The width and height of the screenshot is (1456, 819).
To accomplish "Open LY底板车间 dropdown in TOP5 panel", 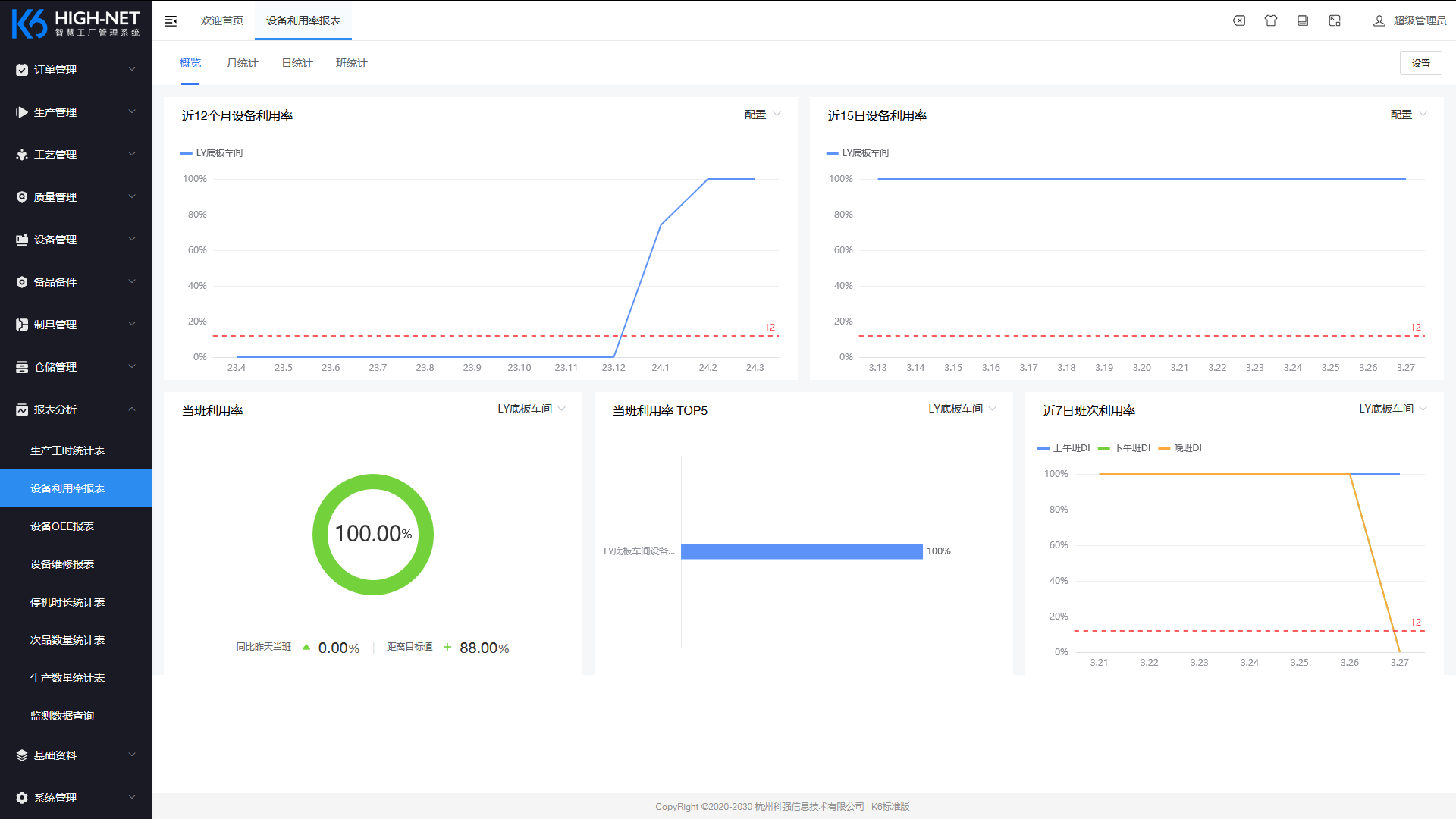I will pos(962,409).
